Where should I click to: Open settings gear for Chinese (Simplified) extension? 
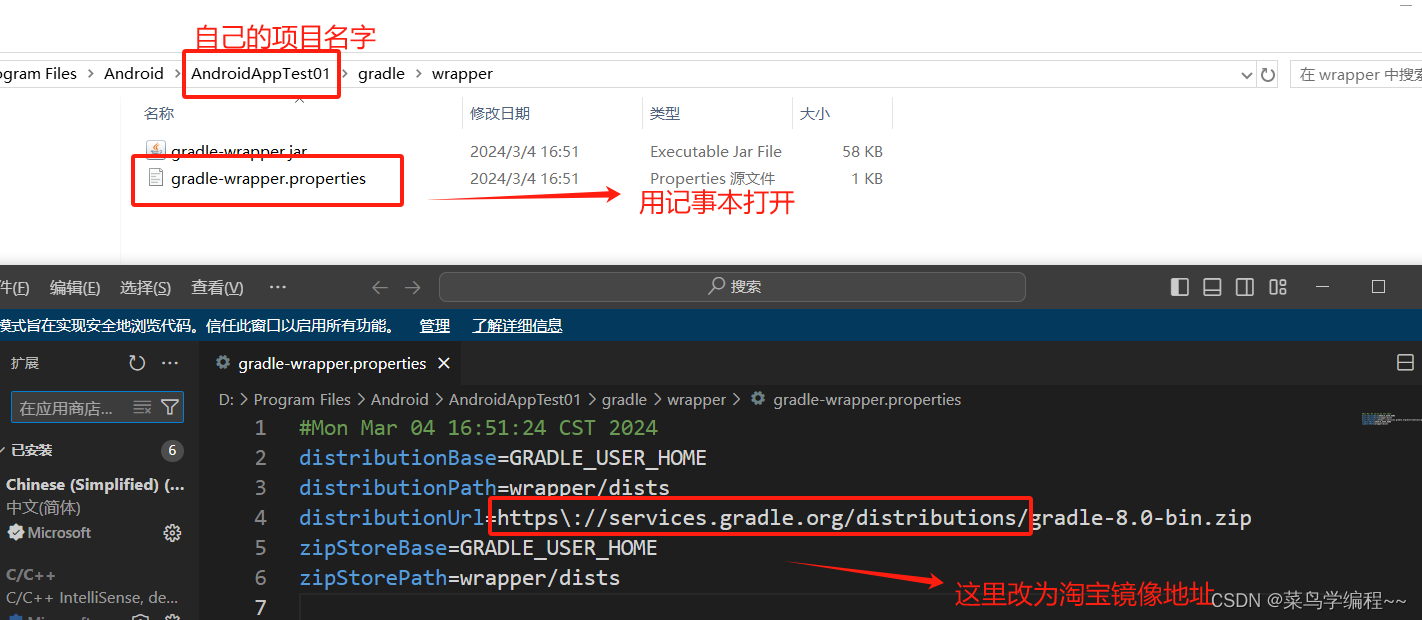coord(172,533)
